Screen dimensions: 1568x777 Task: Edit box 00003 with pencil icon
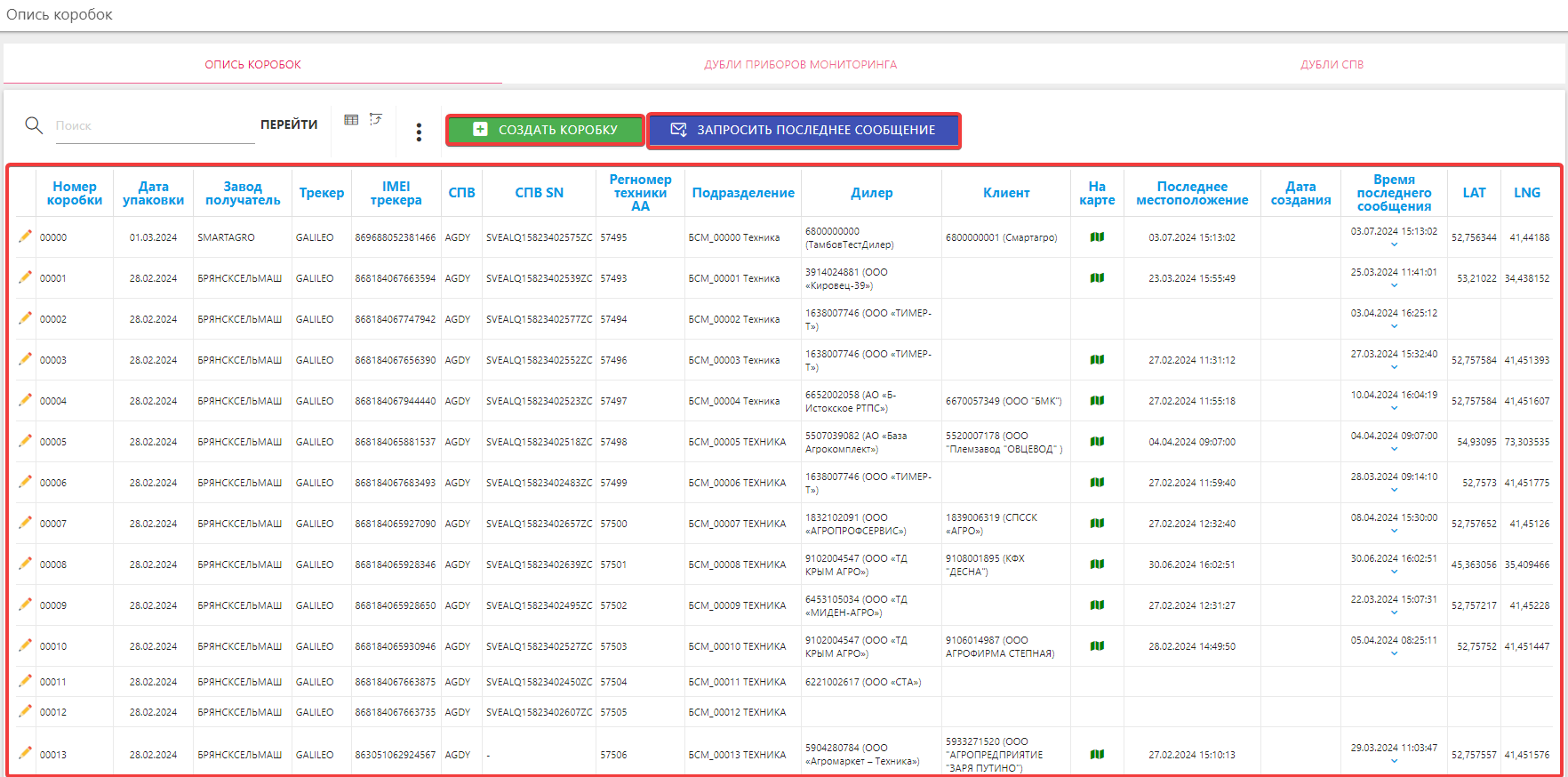(25, 359)
